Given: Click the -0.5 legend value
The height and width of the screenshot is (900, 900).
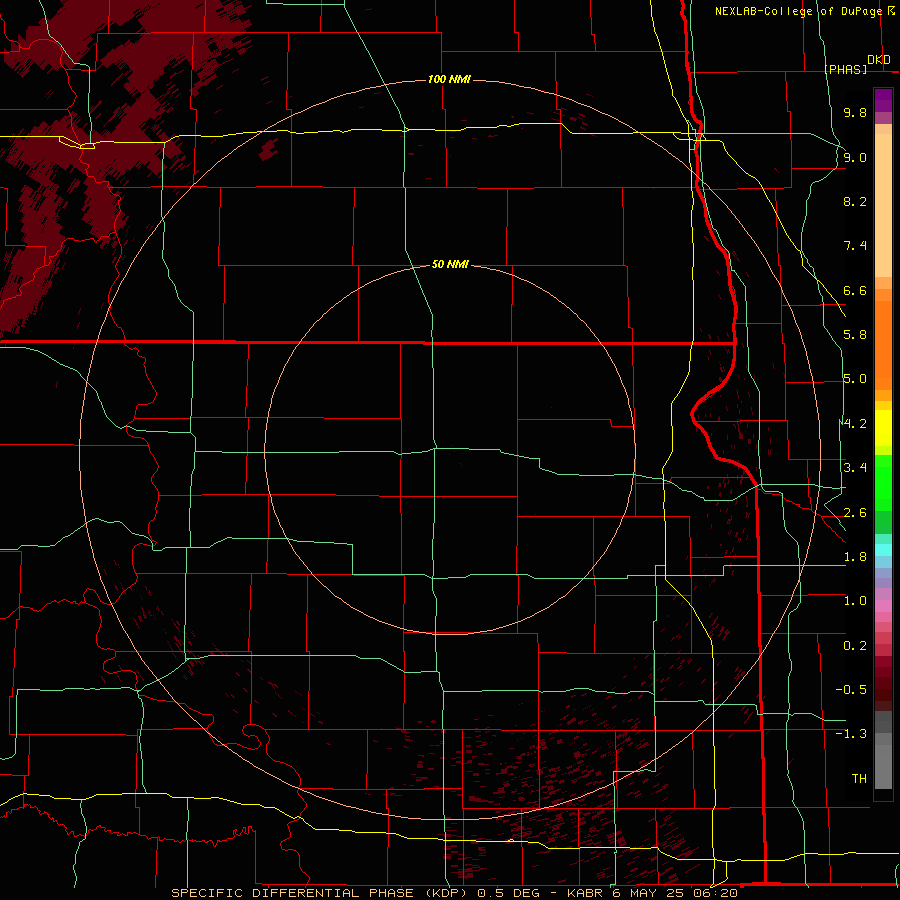Looking at the screenshot, I should click(851, 690).
